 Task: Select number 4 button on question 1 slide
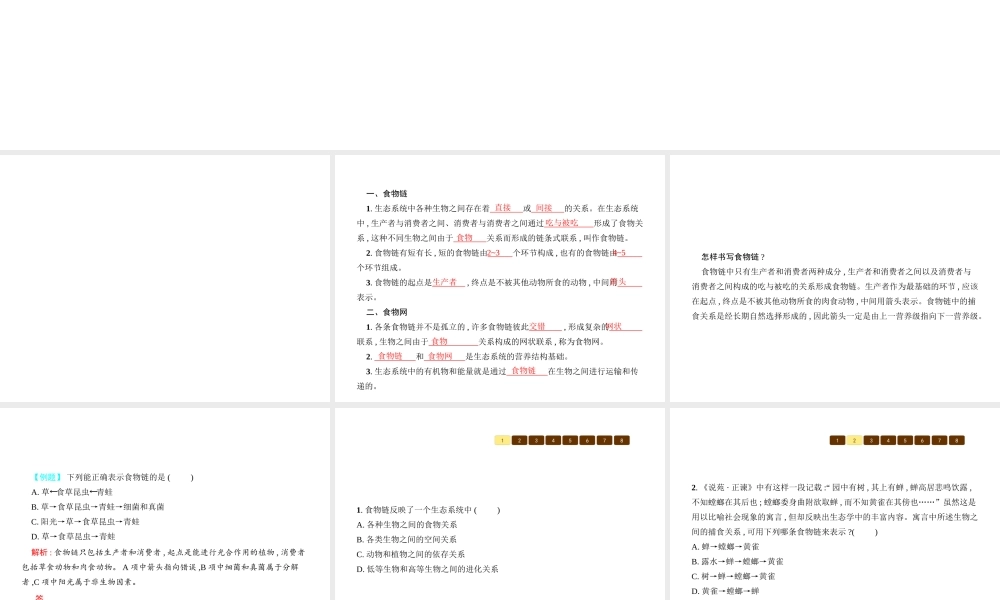[x=554, y=440]
